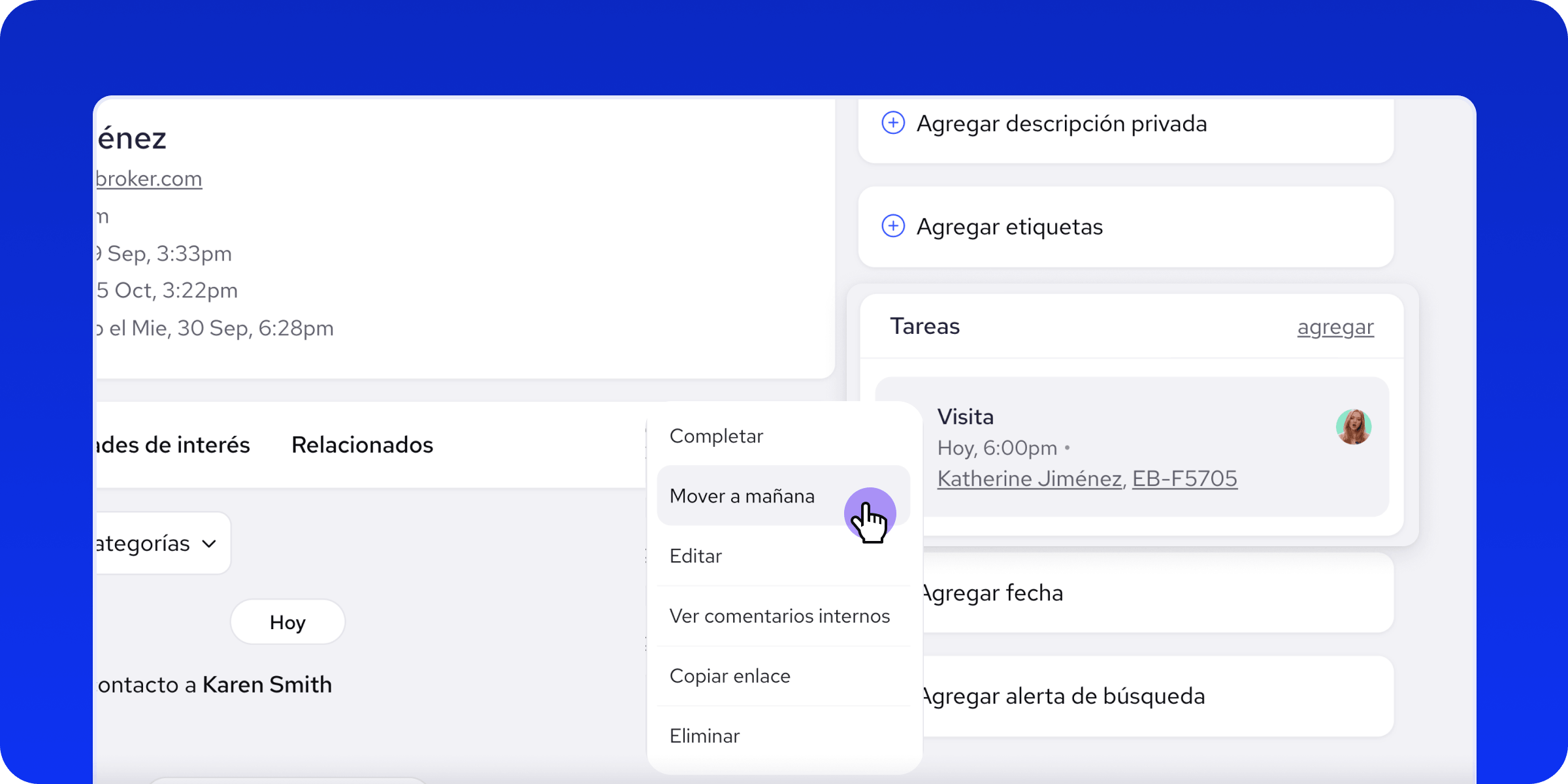Click Agregar alerta de búsqueda card
Screen dimensions: 1568x784
click(1158, 696)
